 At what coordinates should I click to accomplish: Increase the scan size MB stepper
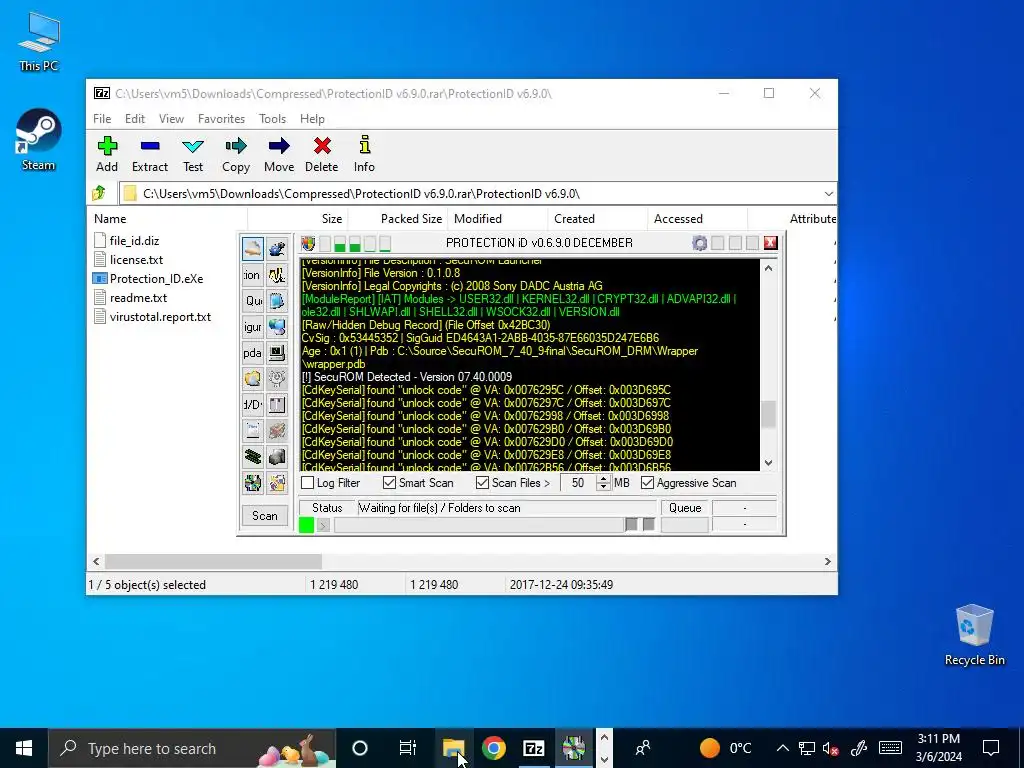pyautogui.click(x=603, y=479)
